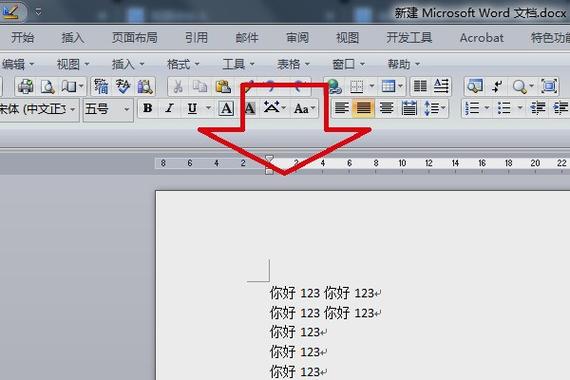Open the bullets list dropdown arrow

(520, 108)
